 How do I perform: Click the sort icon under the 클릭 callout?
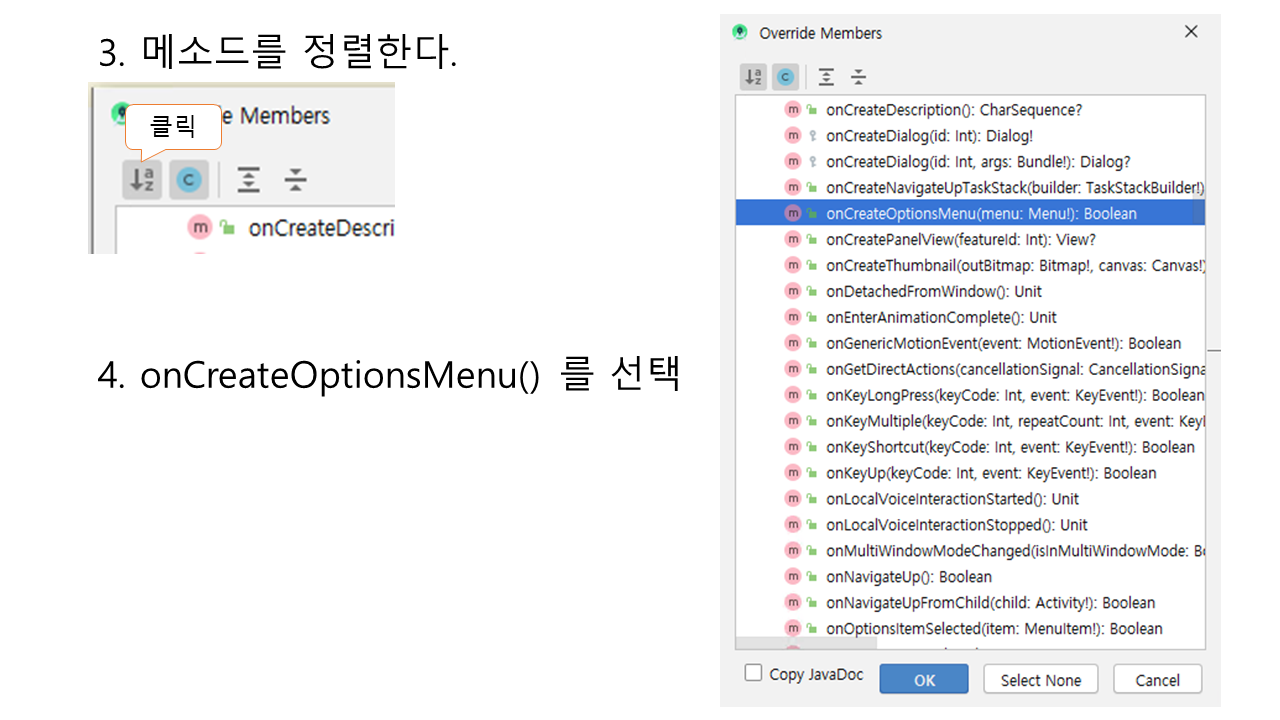tap(142, 180)
